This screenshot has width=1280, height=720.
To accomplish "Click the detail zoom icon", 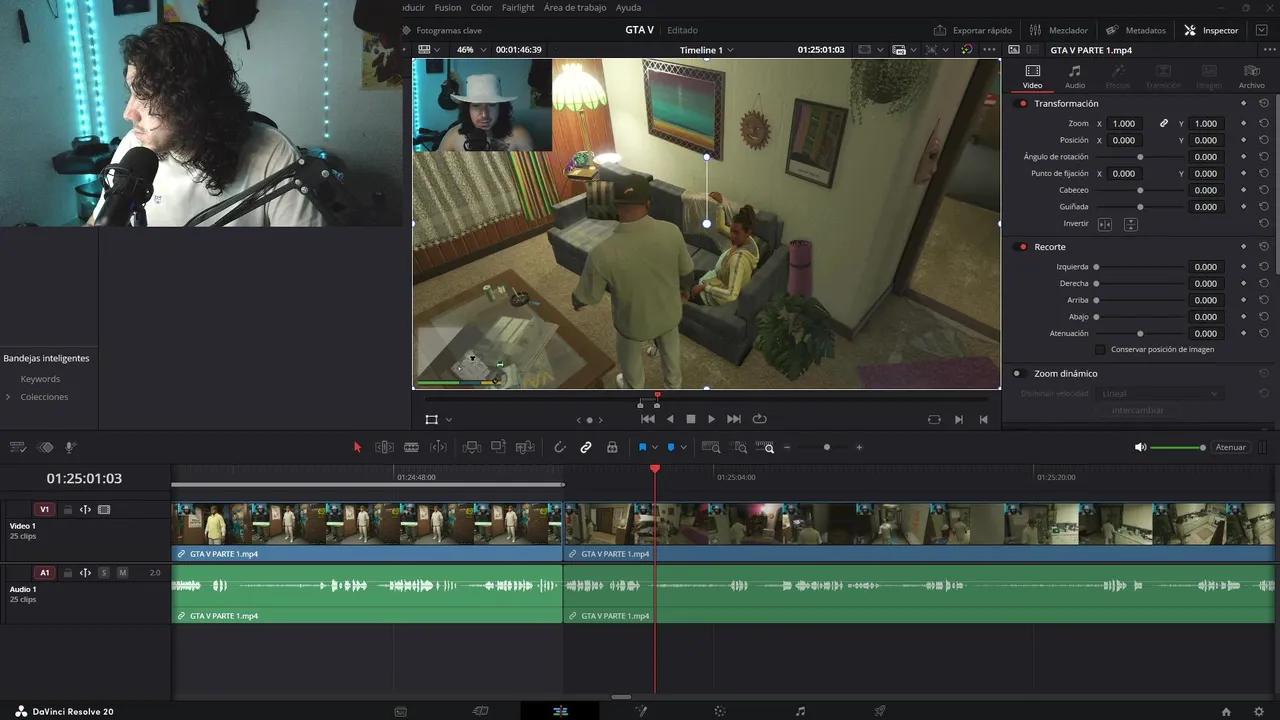I will [x=739, y=447].
